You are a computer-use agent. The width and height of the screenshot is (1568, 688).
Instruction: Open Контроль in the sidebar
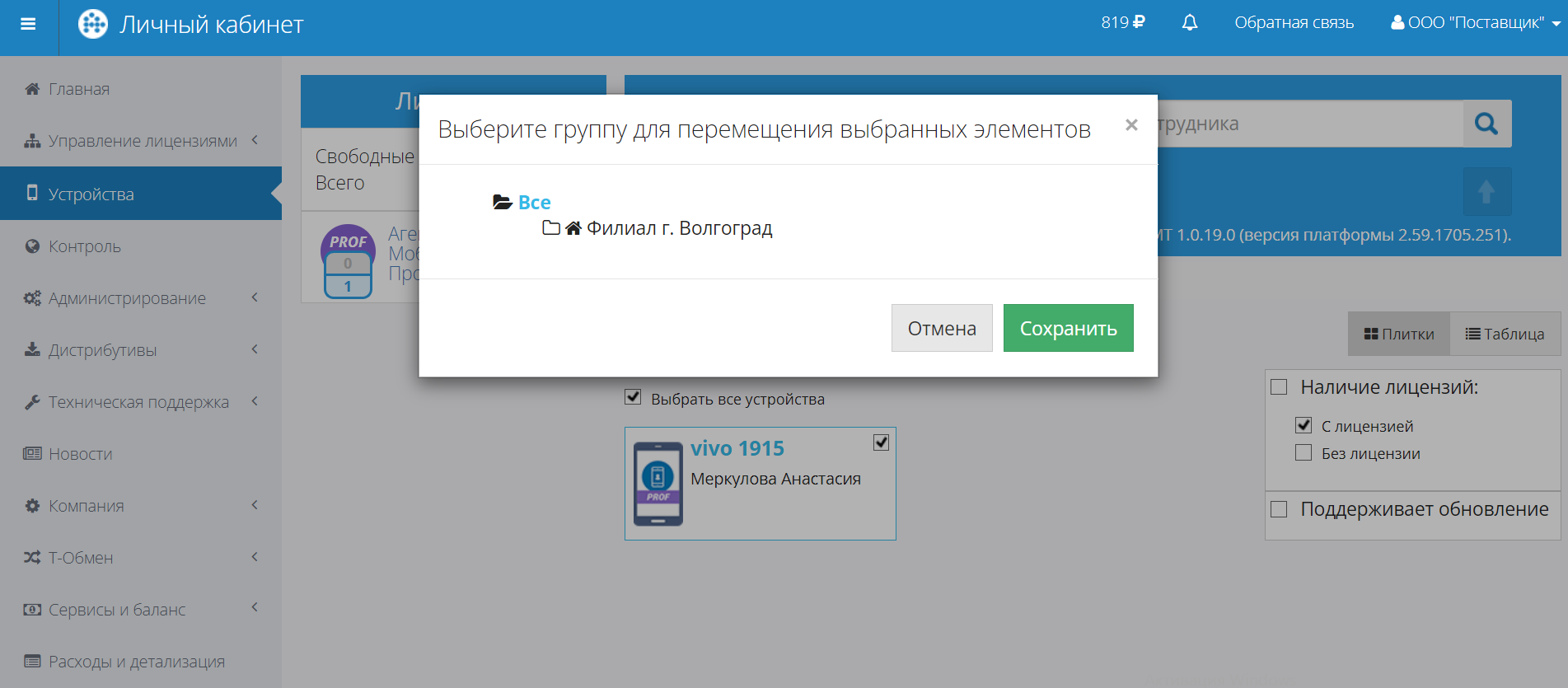(84, 246)
